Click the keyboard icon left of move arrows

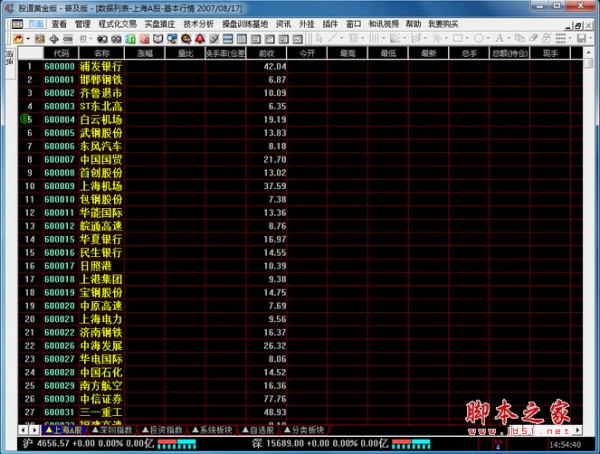tap(40, 39)
